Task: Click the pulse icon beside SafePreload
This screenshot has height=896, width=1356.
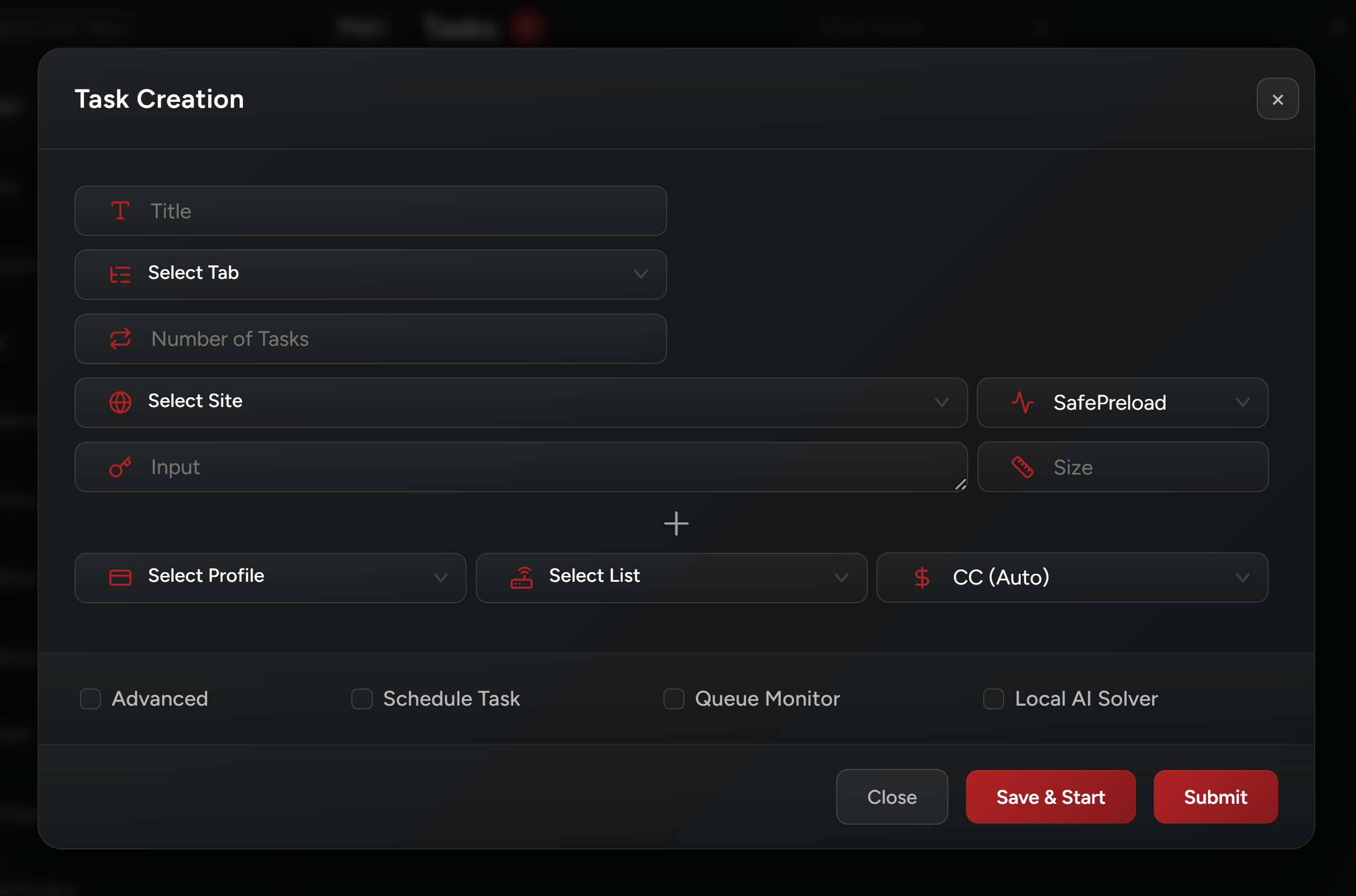Action: coord(1022,402)
